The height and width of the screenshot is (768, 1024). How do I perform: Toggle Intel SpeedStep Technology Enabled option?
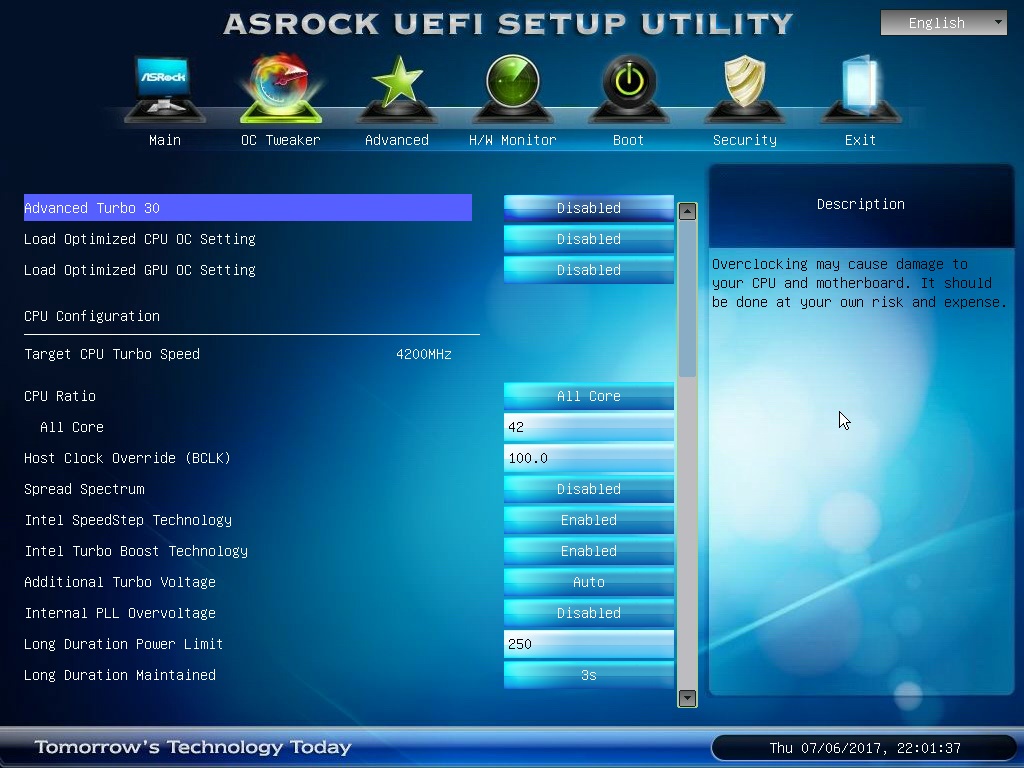588,520
